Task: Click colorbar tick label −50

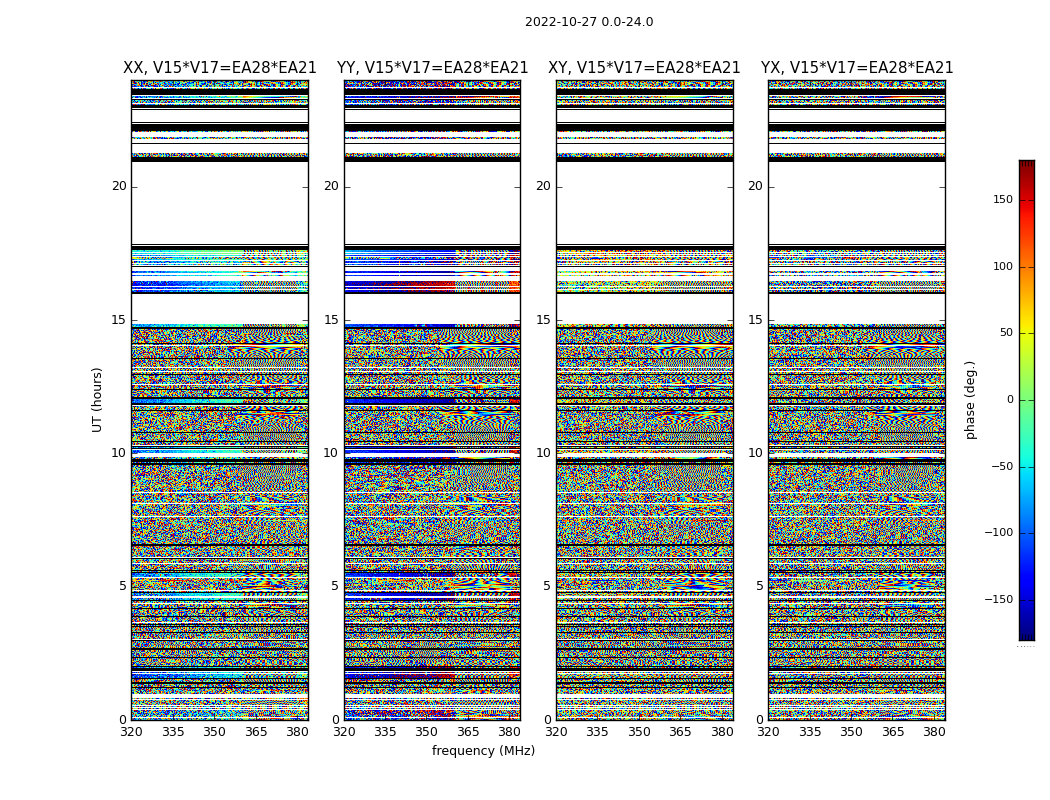Action: [x=1002, y=466]
